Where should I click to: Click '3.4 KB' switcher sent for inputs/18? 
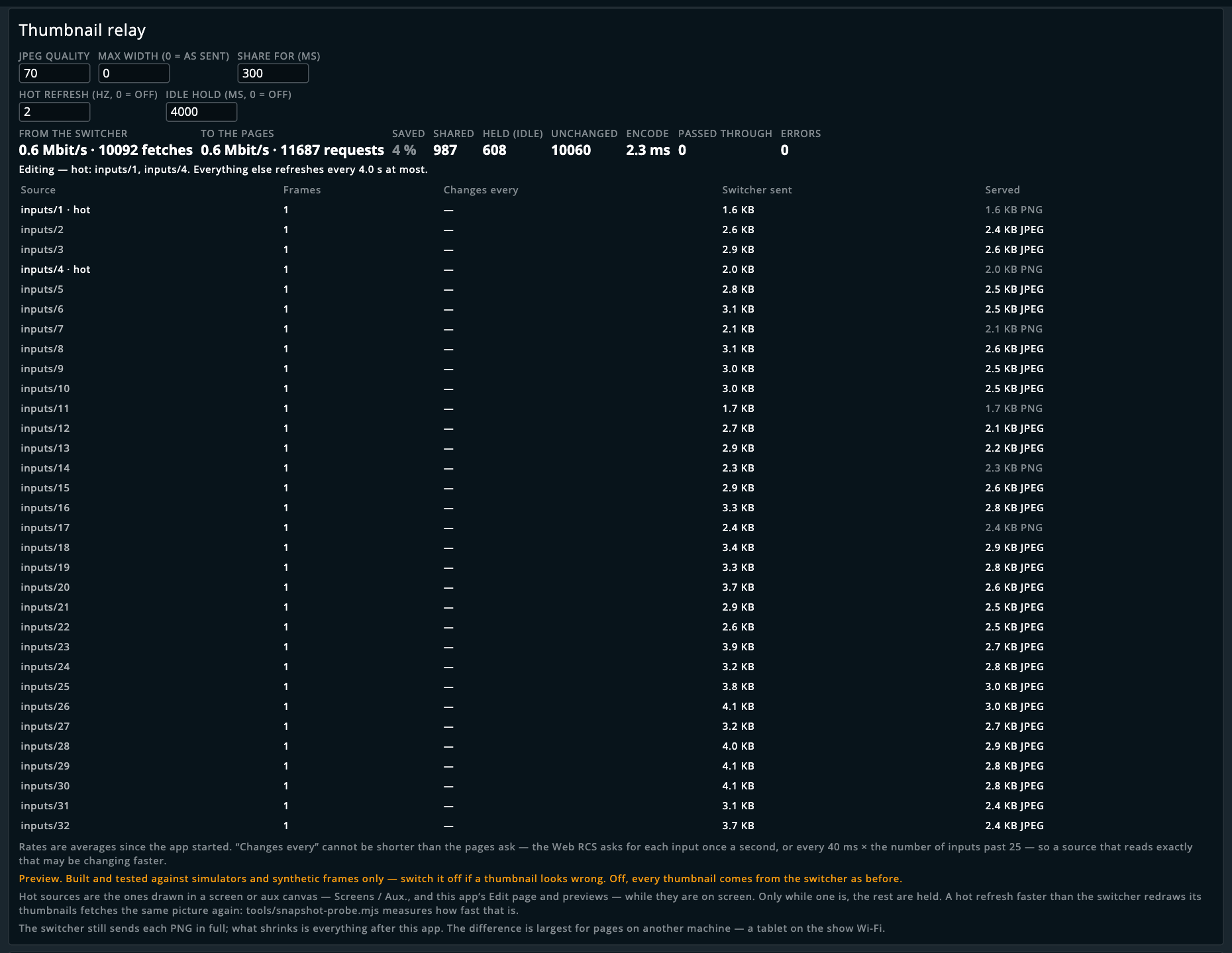[738, 548]
